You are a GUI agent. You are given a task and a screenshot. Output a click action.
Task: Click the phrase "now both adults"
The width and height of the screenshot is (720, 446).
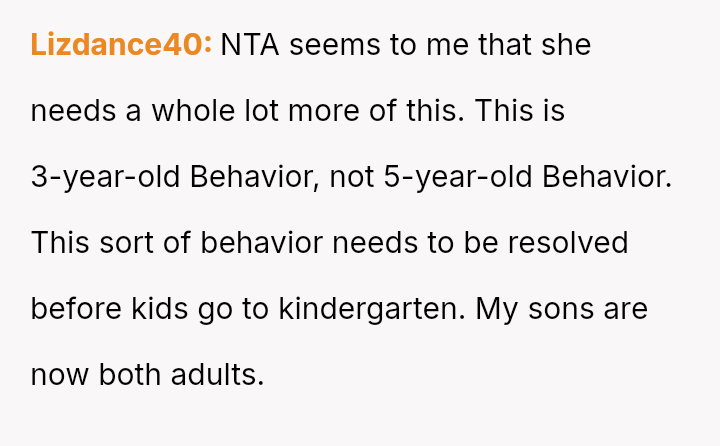(146, 375)
